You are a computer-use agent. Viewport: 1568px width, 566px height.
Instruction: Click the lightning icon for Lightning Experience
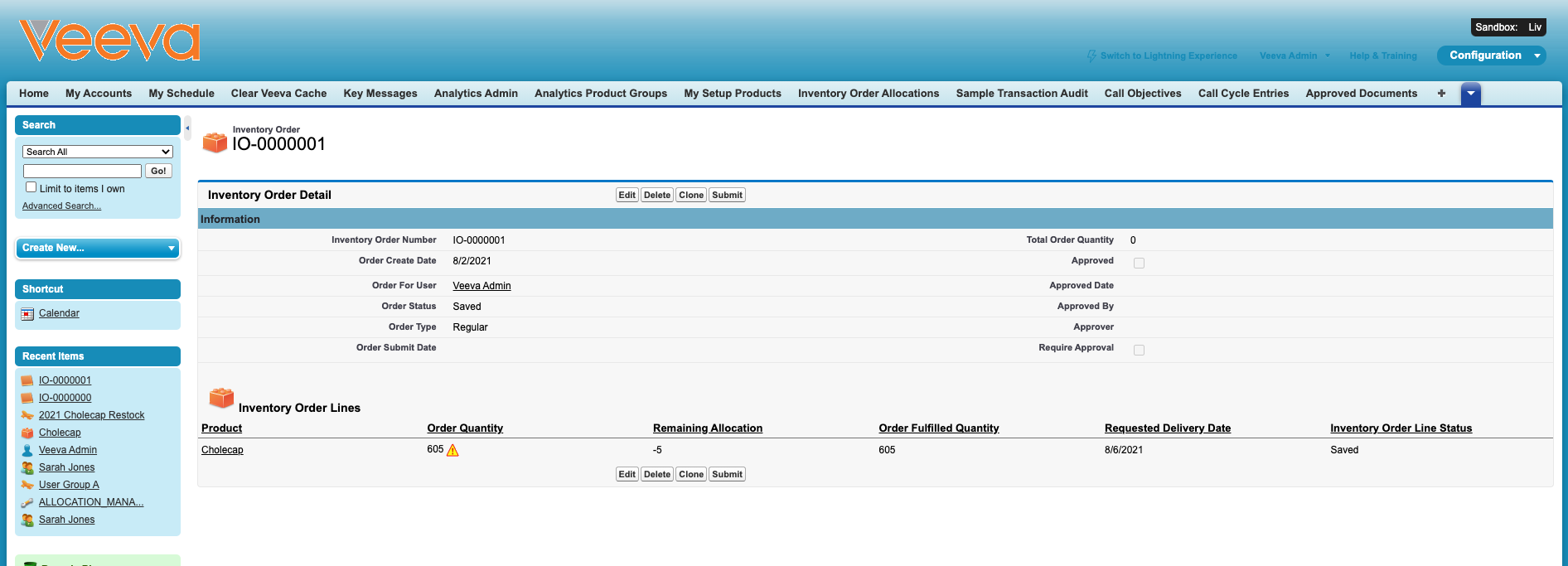[1091, 56]
